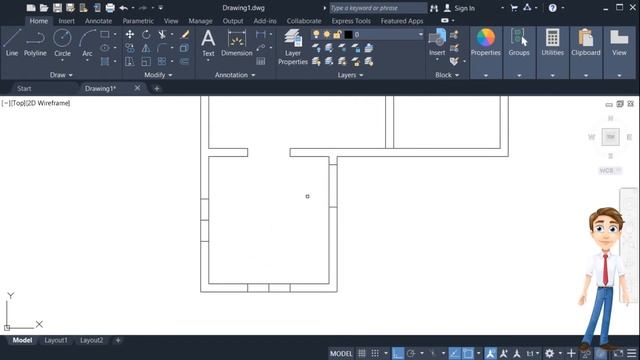This screenshot has height=360, width=640.
Task: Open the Manage ribbon tab
Action: [x=200, y=21]
